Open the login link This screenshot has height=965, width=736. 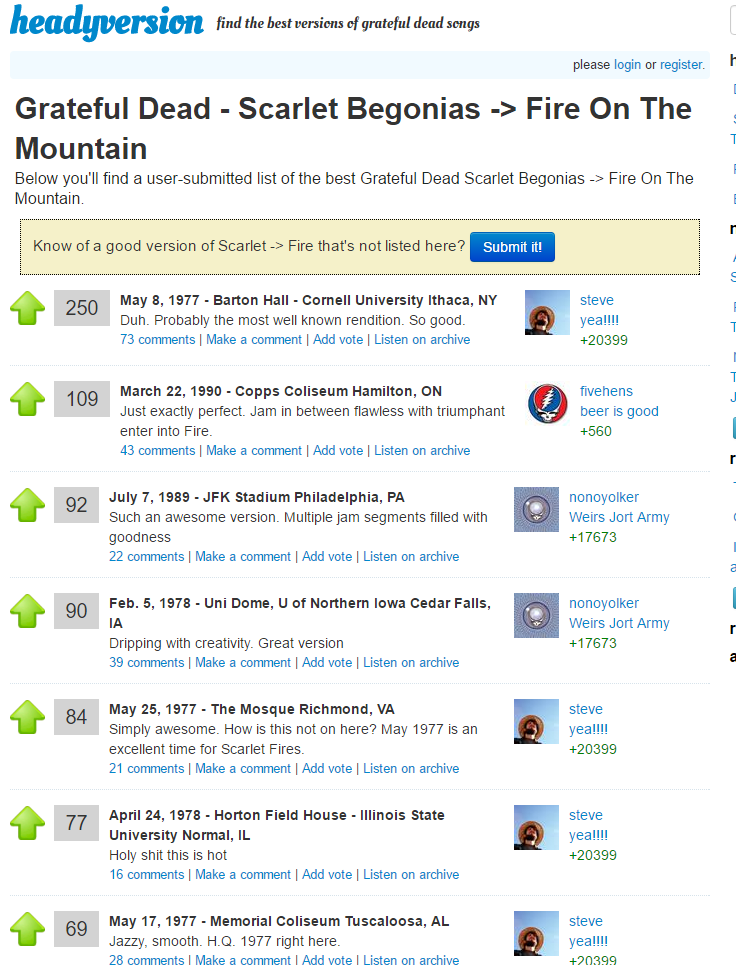[627, 65]
